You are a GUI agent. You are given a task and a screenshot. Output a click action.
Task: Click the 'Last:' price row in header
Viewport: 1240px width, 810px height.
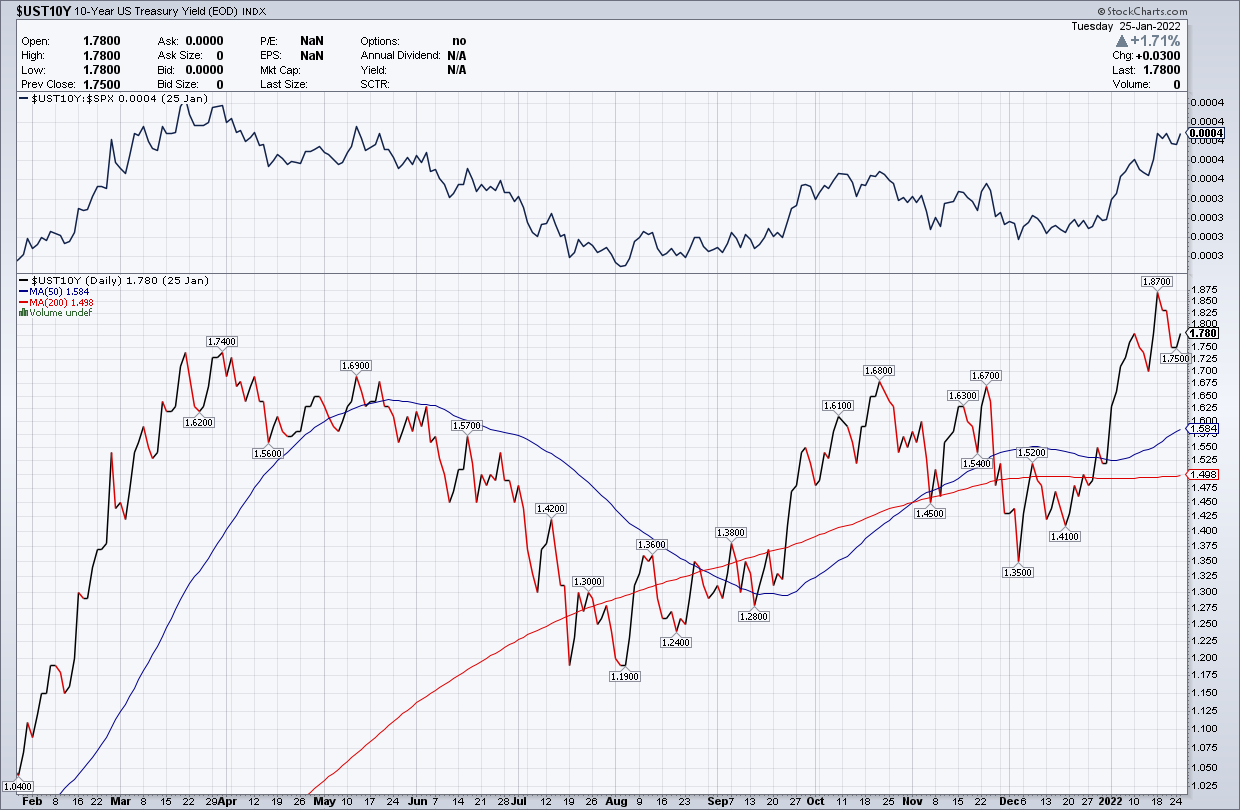pos(1146,70)
